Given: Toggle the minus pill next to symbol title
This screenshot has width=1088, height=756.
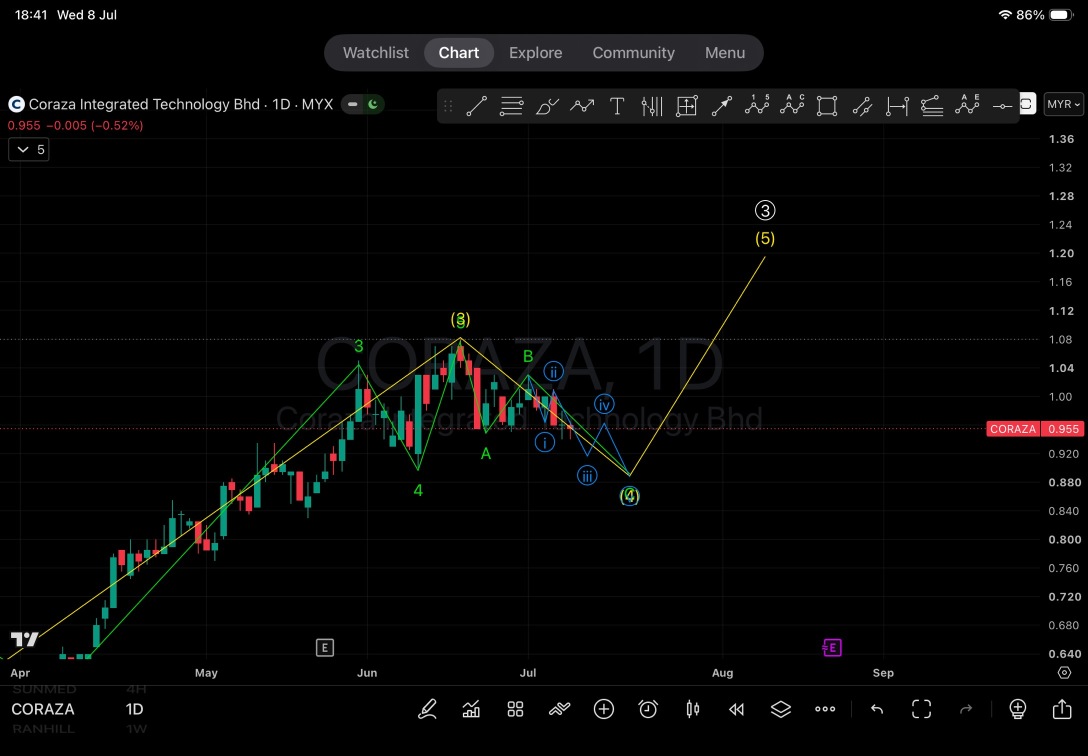Looking at the screenshot, I should tap(352, 104).
